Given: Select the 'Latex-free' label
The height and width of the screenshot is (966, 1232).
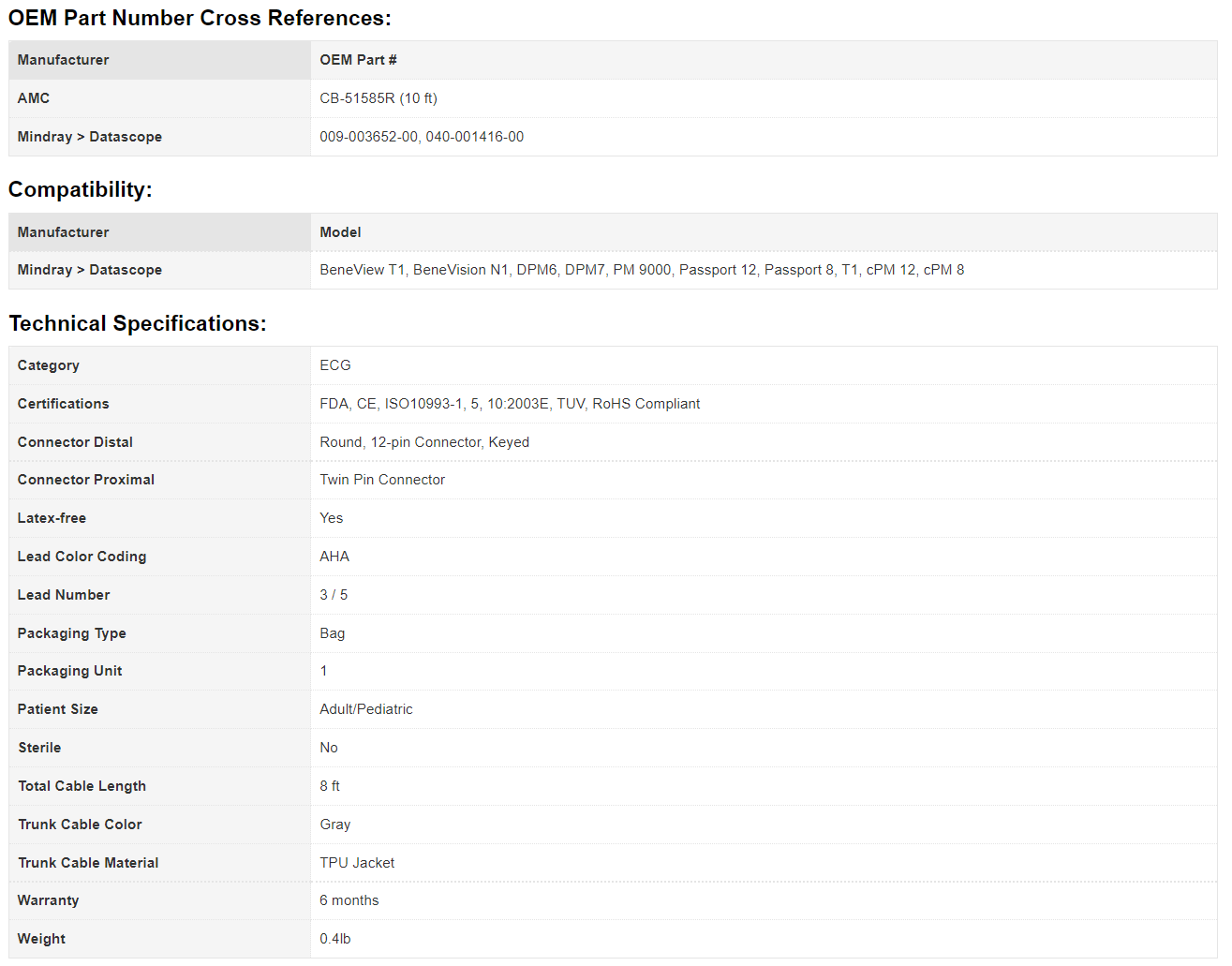Looking at the screenshot, I should (x=52, y=518).
